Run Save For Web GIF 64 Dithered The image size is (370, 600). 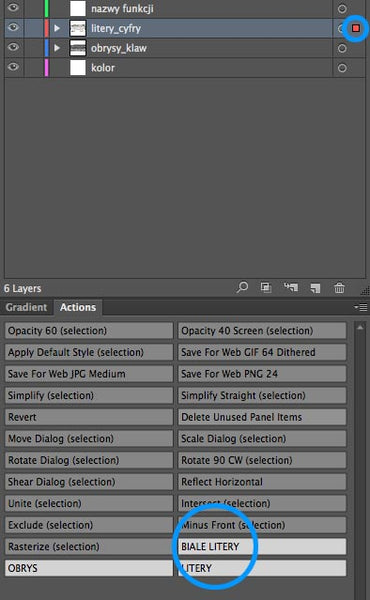tap(262, 352)
